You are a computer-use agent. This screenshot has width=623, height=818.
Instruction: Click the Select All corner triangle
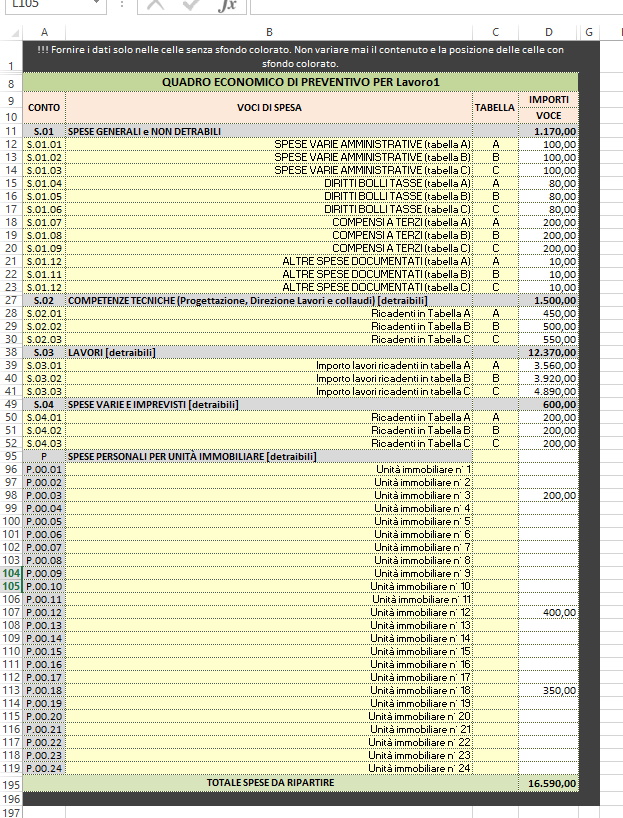point(15,33)
